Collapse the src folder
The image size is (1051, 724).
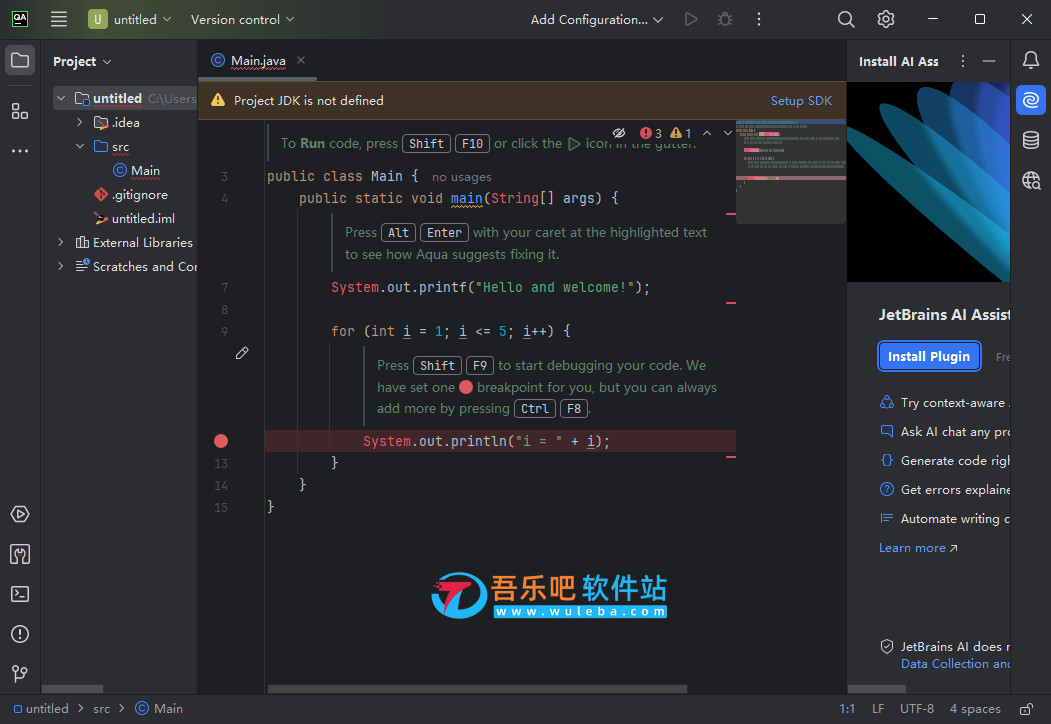(80, 146)
